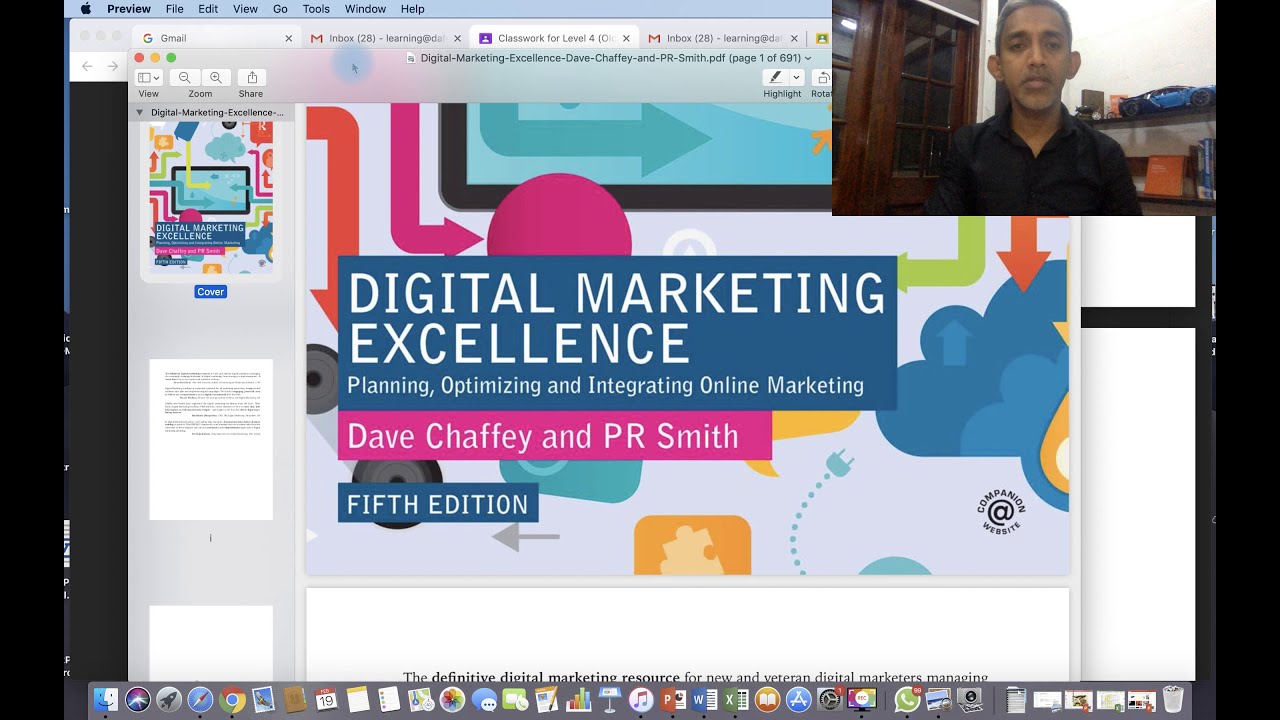Open the PDF title dropdown chevron
The image size is (1280, 720).
(808, 58)
